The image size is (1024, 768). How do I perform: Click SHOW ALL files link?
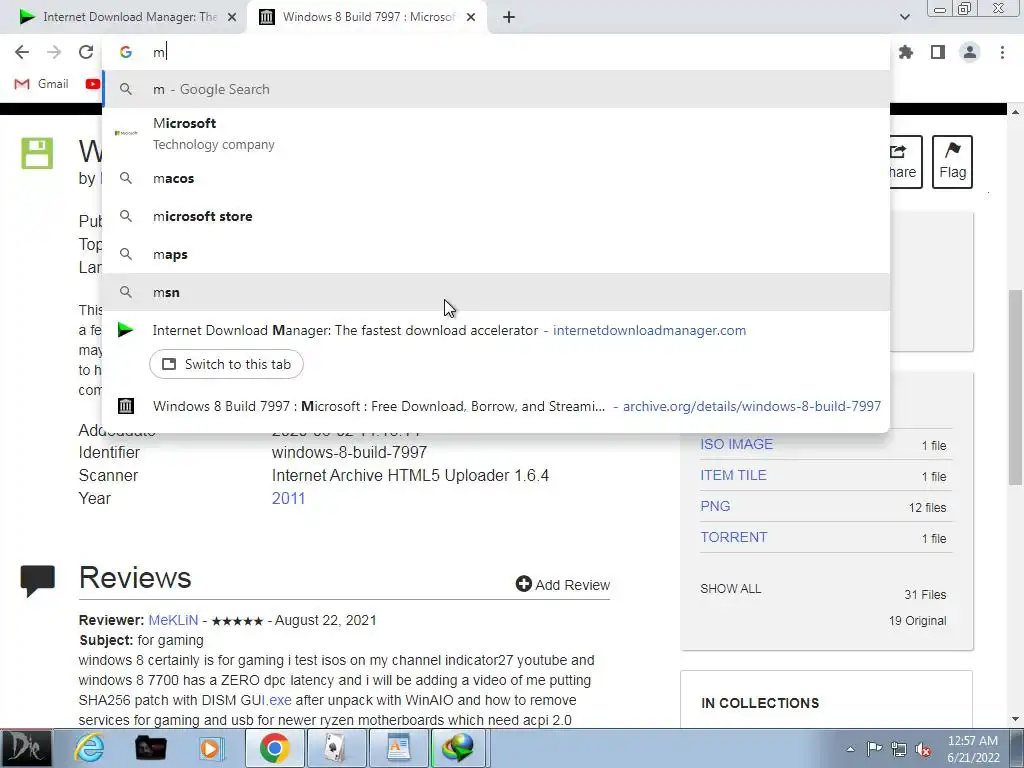coord(730,588)
